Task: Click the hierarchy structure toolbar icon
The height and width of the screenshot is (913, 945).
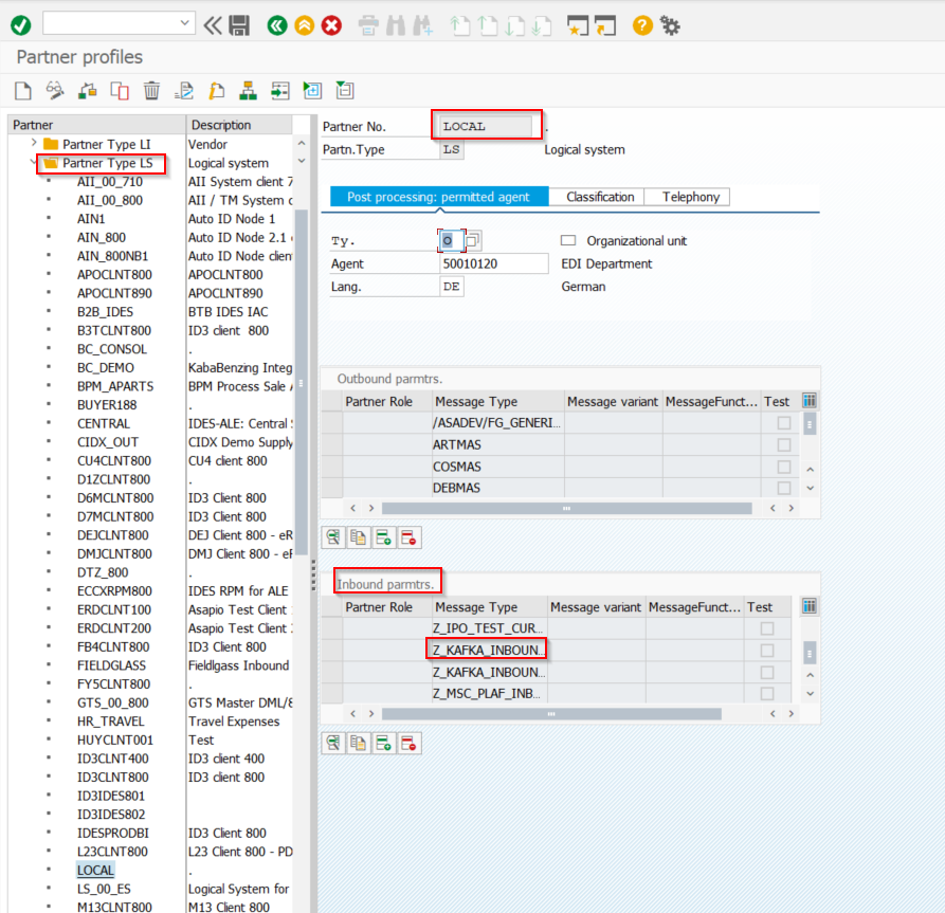Action: click(x=248, y=91)
